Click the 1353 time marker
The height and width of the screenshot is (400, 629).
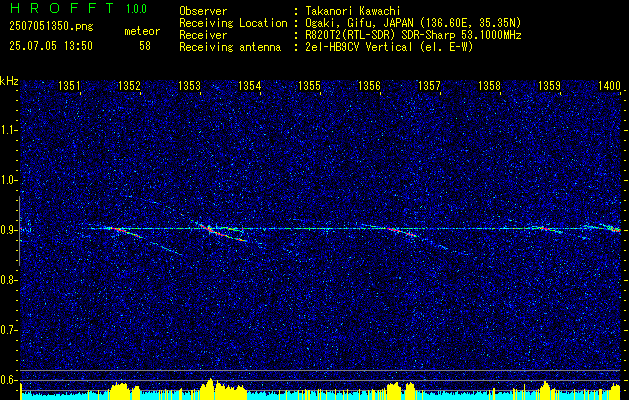click(189, 85)
